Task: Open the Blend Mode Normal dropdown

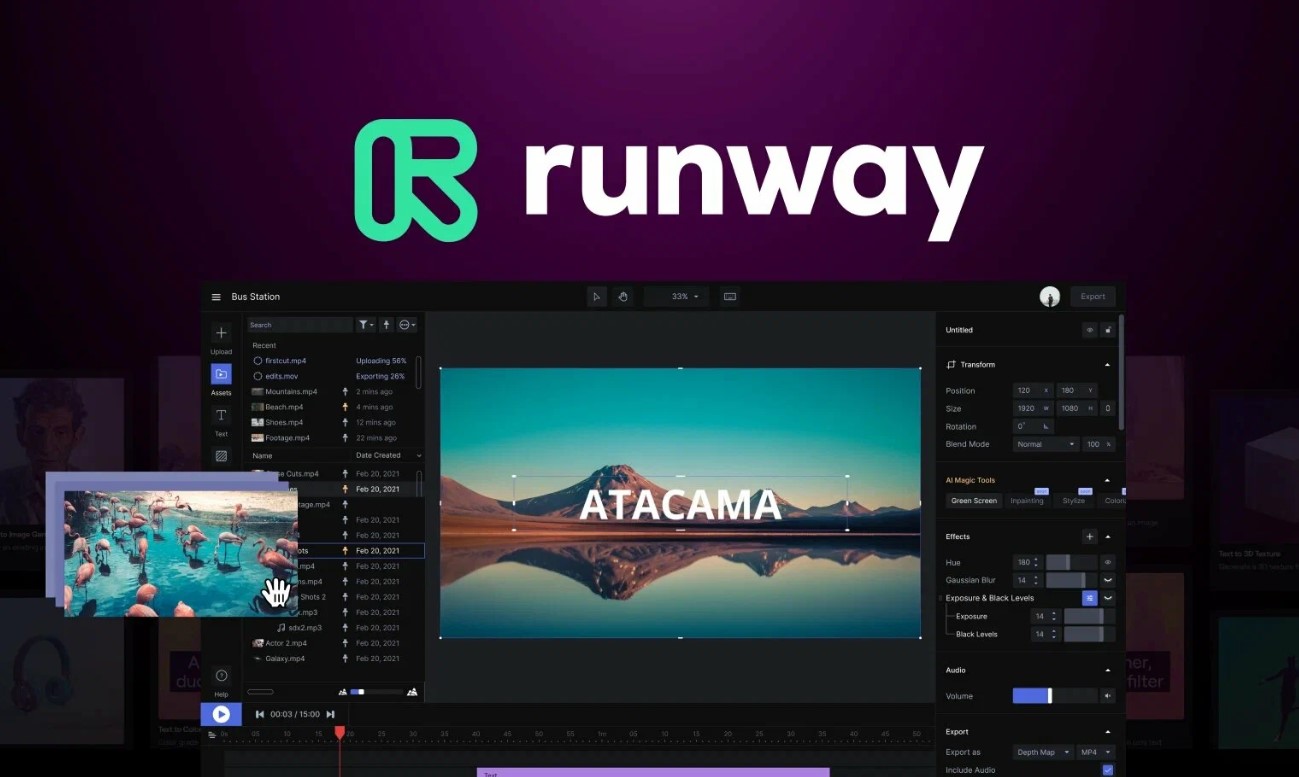Action: click(x=1046, y=444)
